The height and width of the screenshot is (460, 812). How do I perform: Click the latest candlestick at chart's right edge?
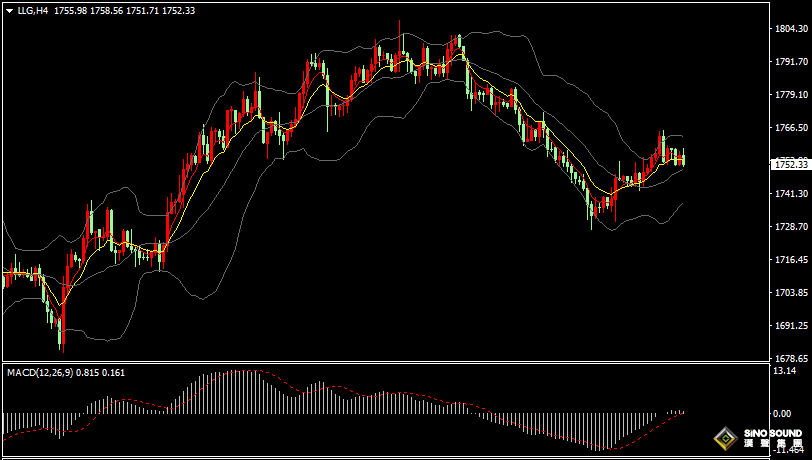tap(682, 159)
